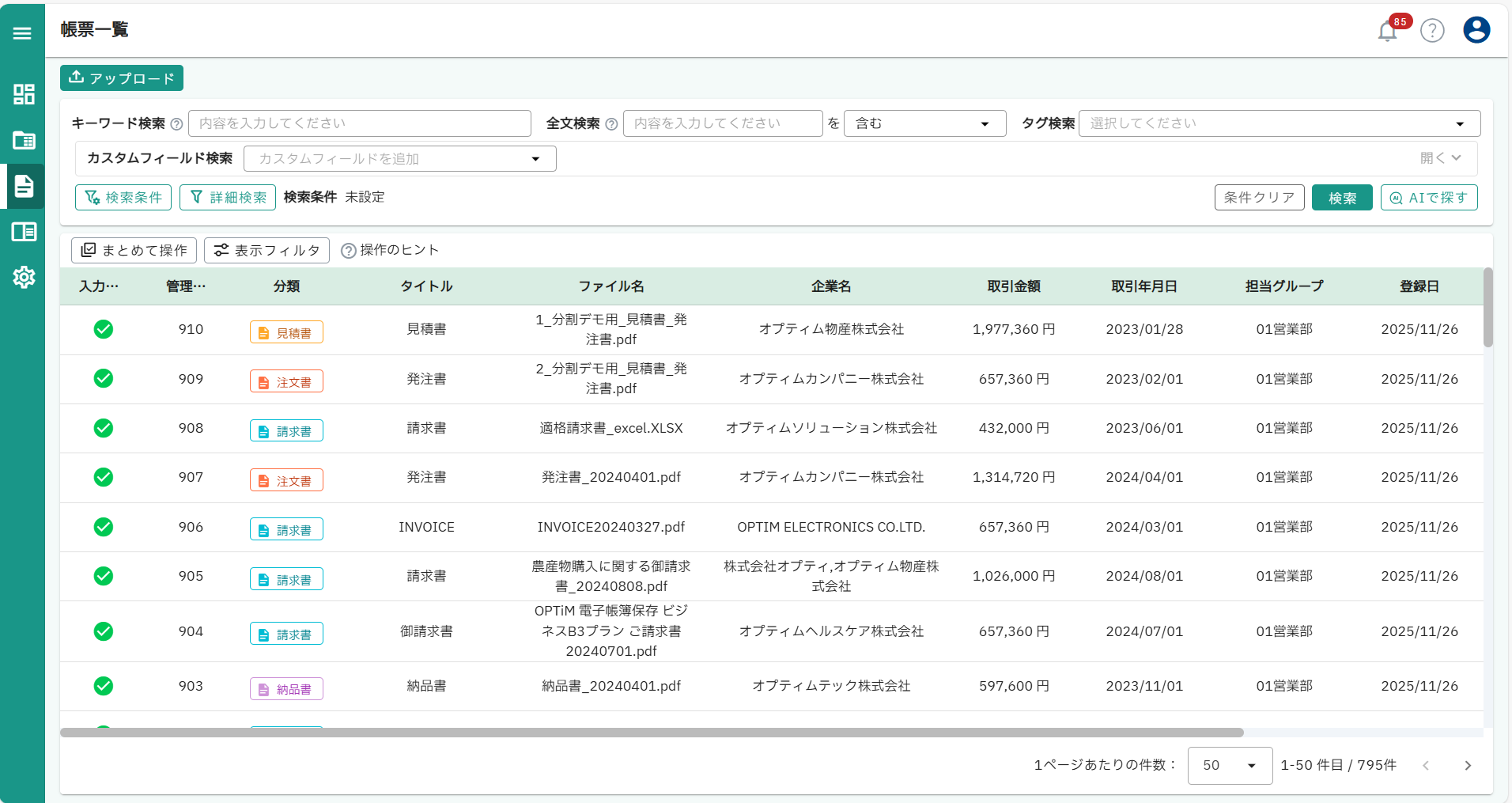This screenshot has width=1512, height=803.
Task: Open the folder list sidebar icon
Action: [x=24, y=141]
